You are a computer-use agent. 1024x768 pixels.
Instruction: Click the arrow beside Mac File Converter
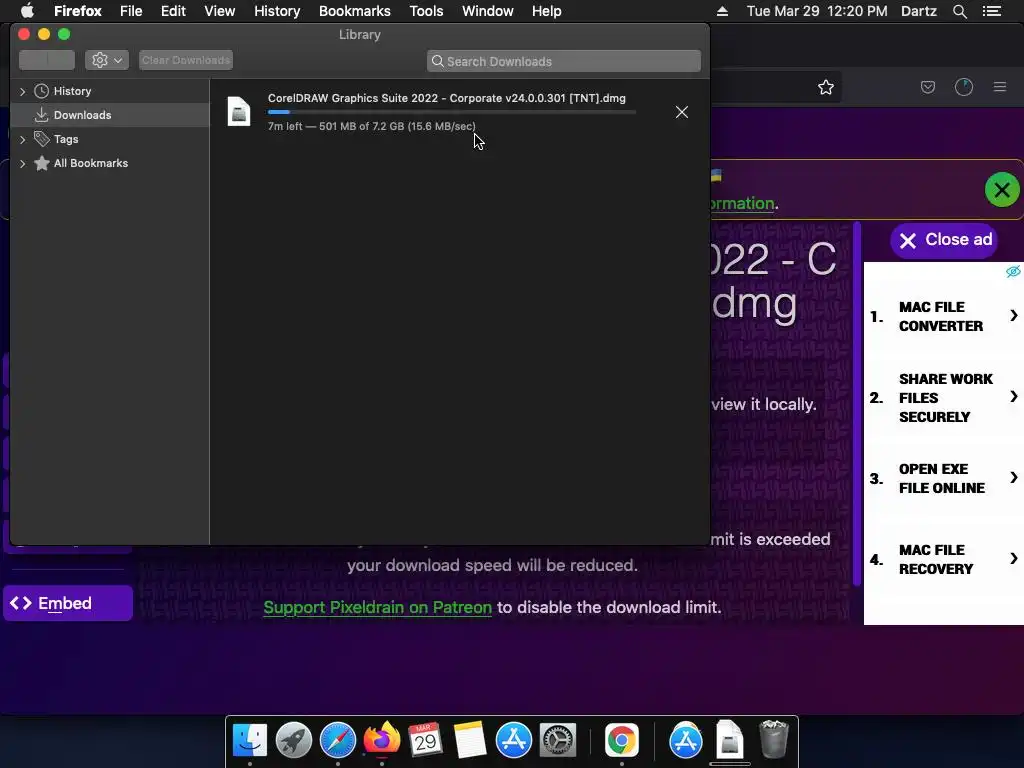click(1014, 316)
